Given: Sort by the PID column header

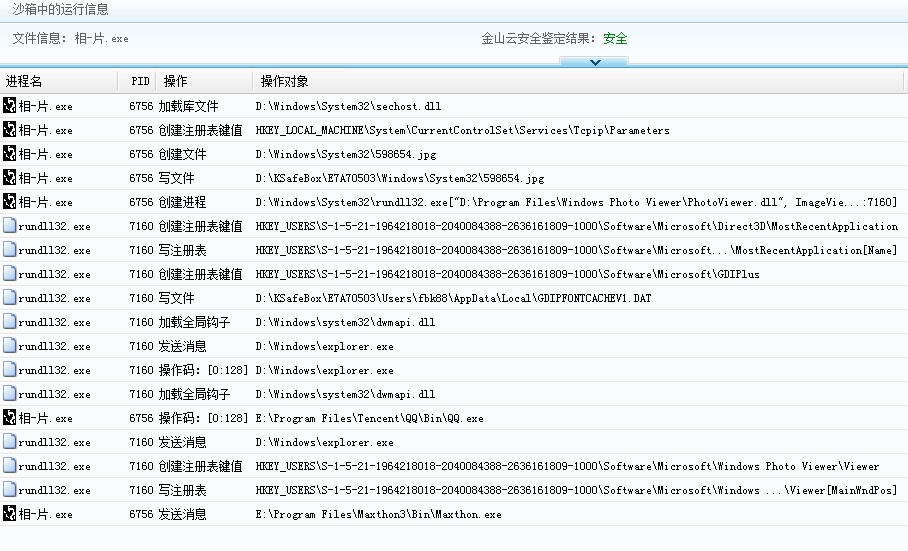Looking at the screenshot, I should 140,81.
